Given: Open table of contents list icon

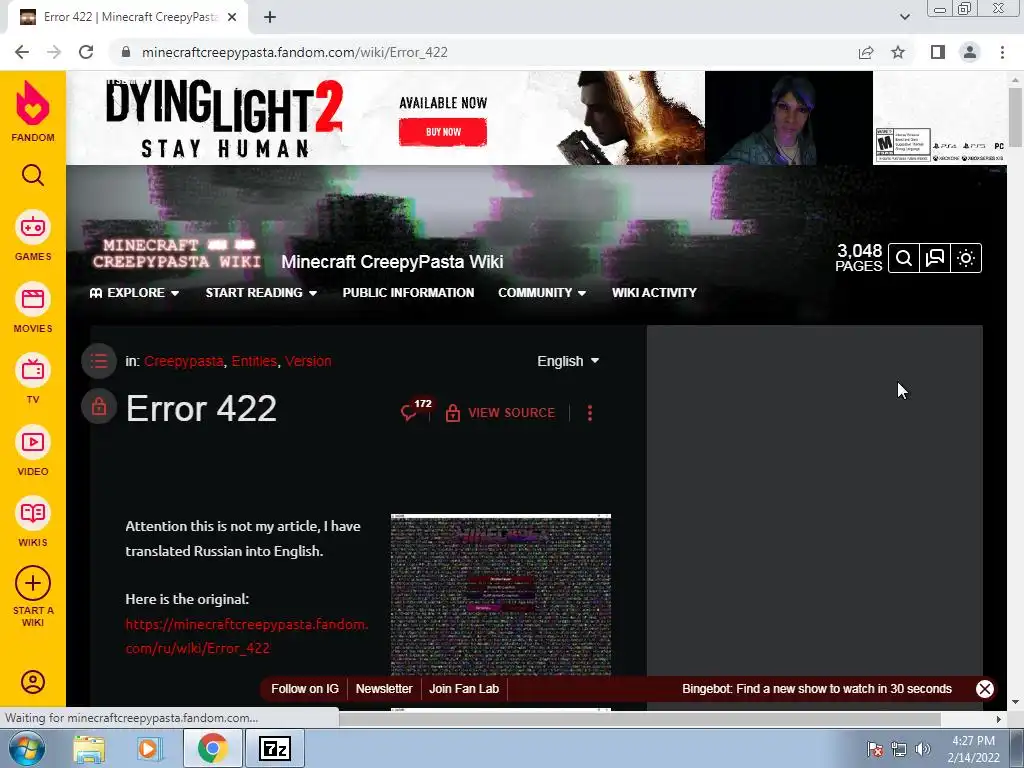Looking at the screenshot, I should coord(99,360).
